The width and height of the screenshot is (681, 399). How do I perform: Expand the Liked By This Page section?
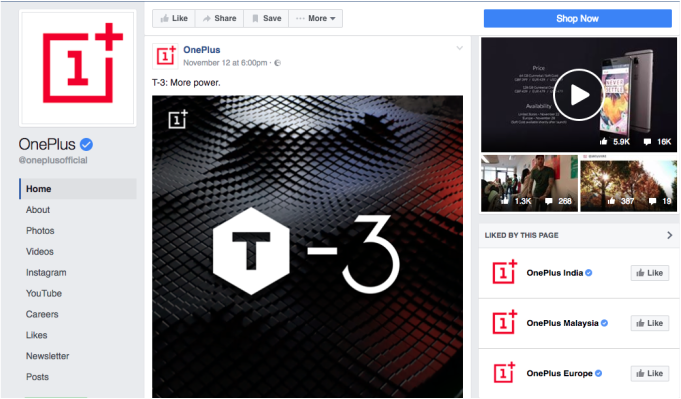[x=669, y=235]
